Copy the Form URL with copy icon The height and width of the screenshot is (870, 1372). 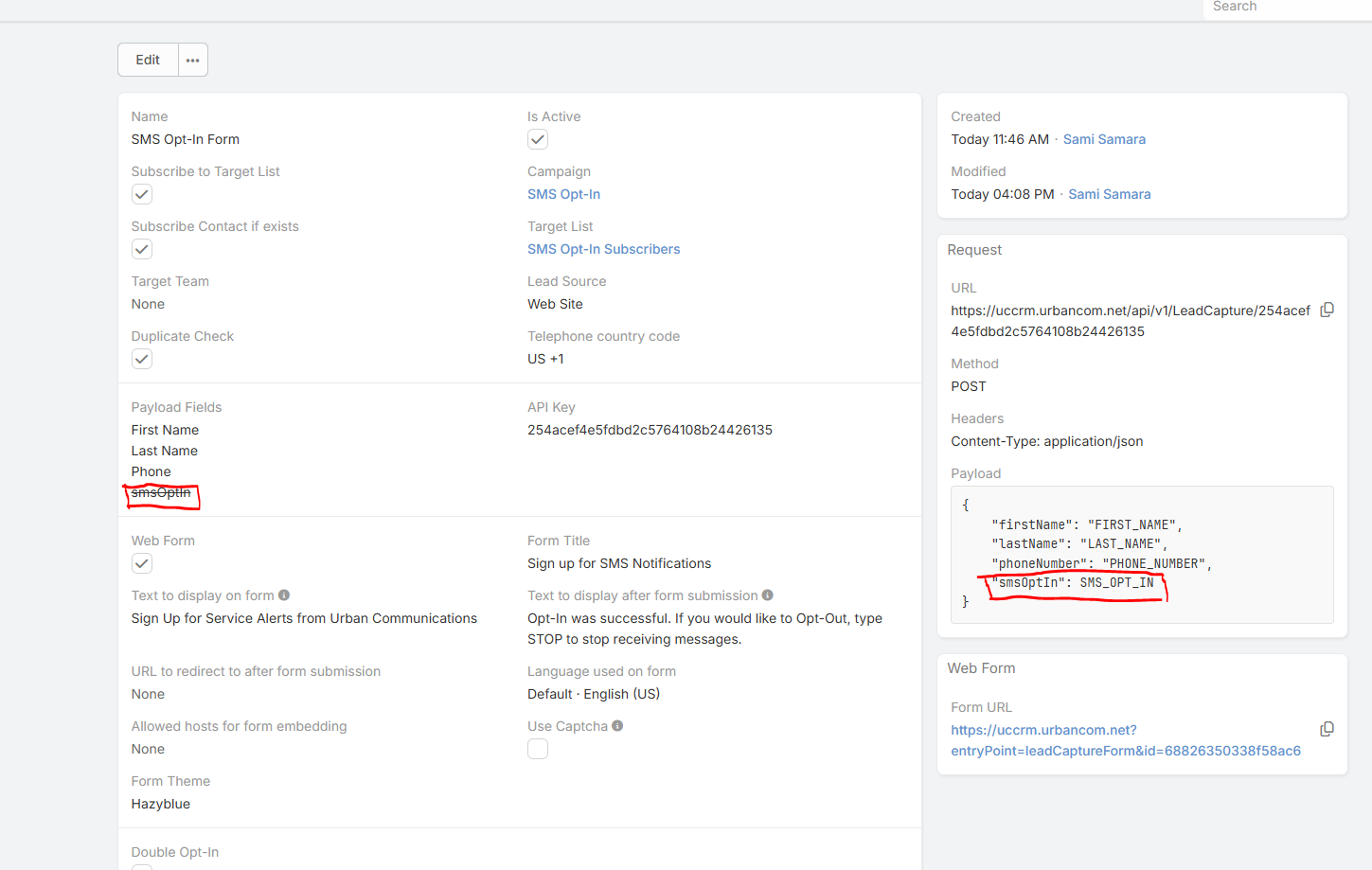1327,729
